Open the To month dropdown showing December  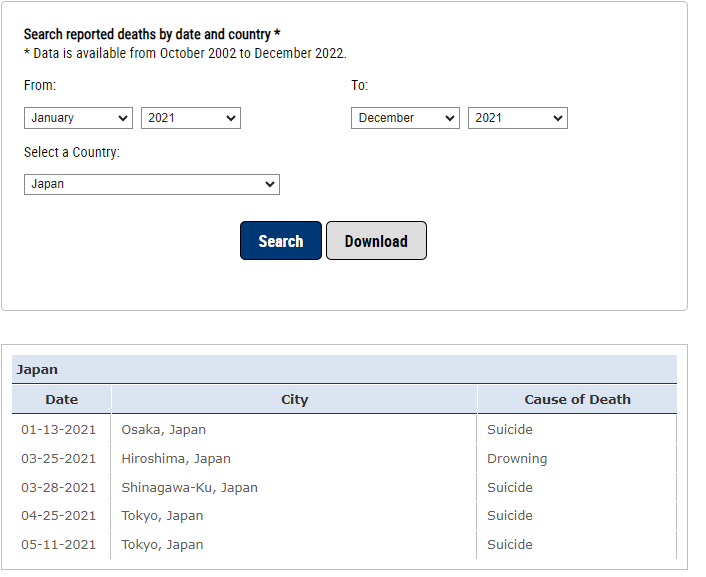[405, 118]
